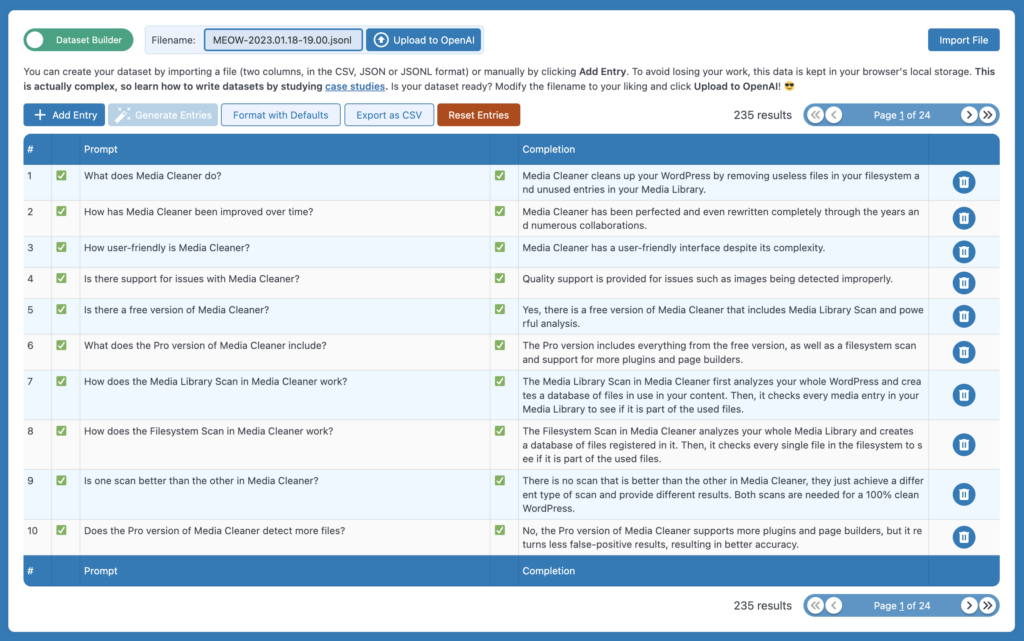
Task: Remove entry 10 about detecting more files
Action: (963, 537)
